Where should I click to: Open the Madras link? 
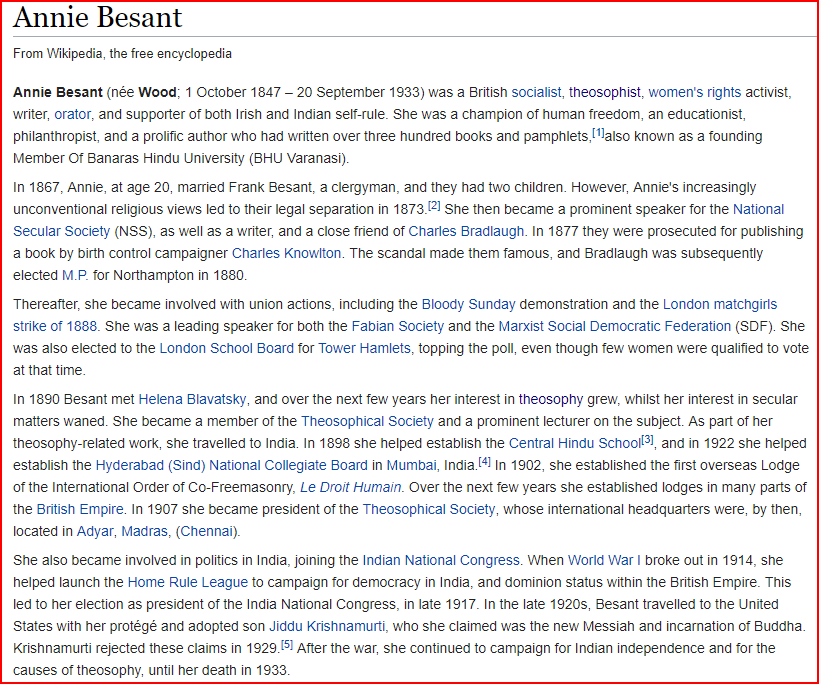tap(145, 531)
